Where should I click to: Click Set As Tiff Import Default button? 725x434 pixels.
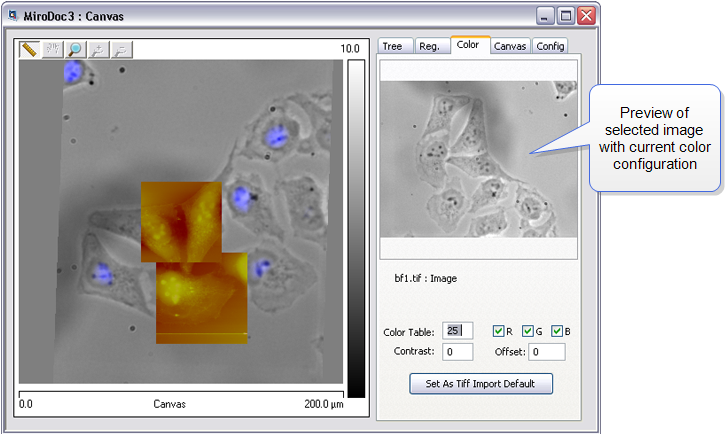tap(481, 384)
